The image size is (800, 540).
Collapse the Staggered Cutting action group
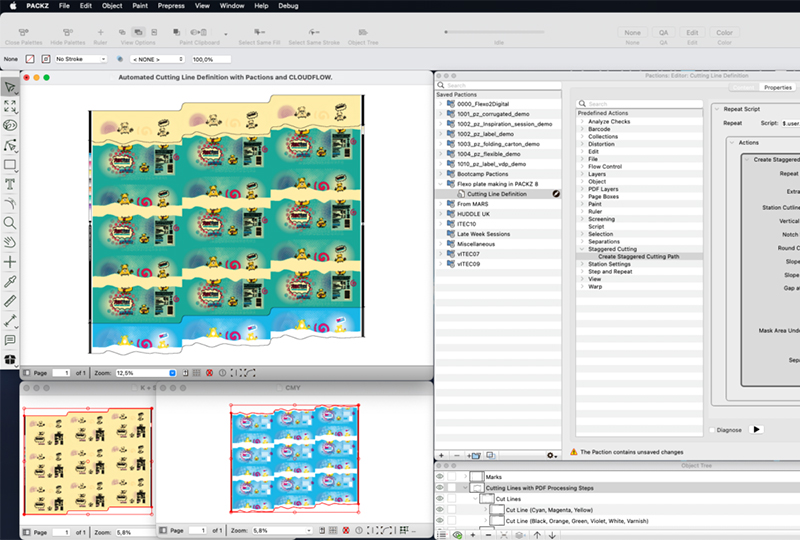(582, 249)
